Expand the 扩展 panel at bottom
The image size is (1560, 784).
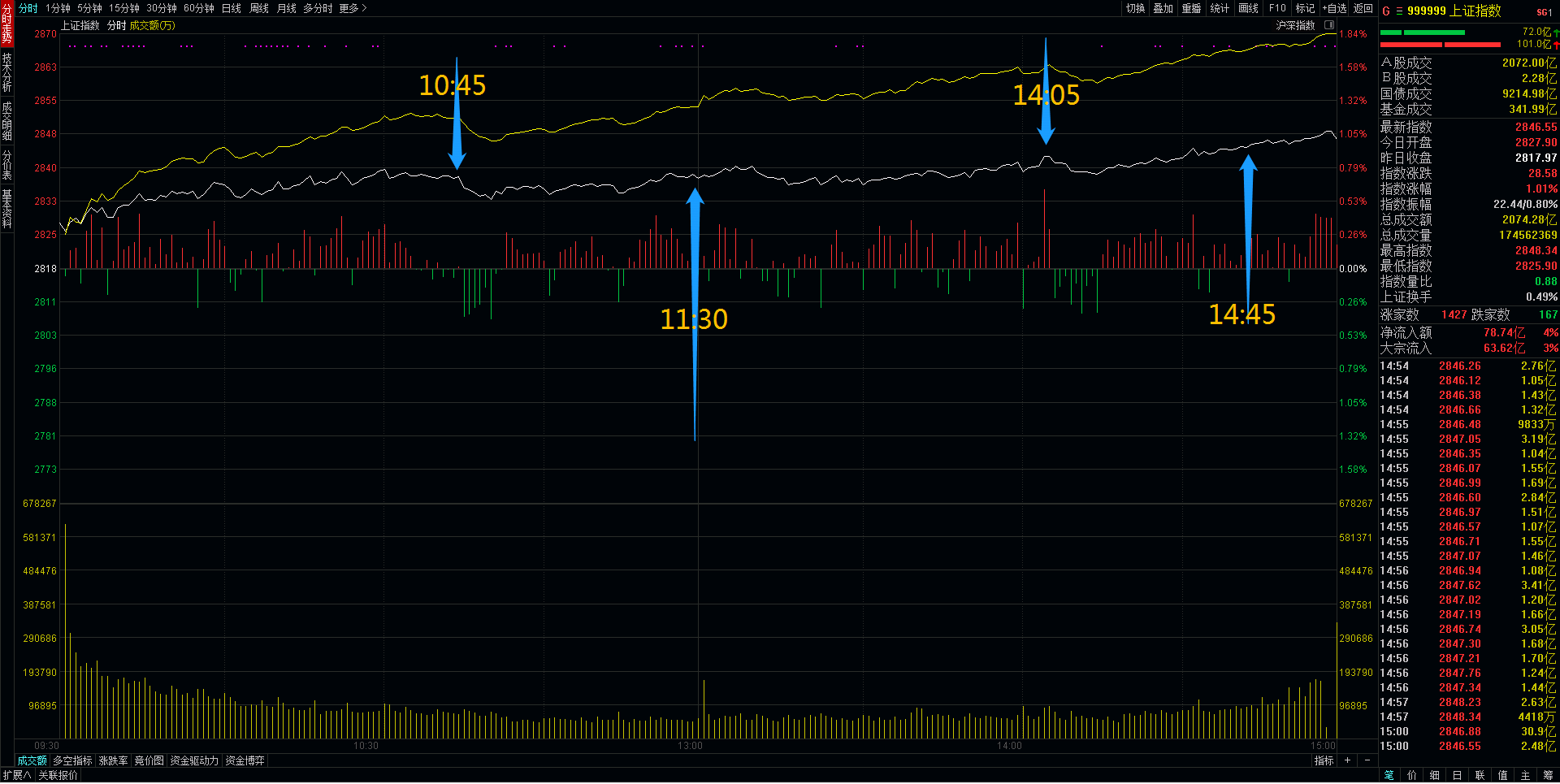[16, 776]
